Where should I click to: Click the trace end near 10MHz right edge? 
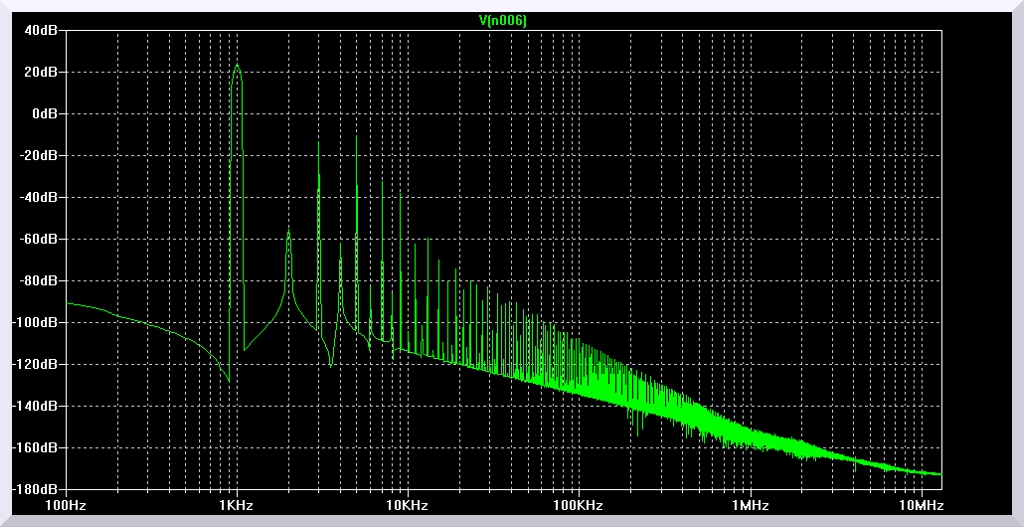tap(940, 474)
